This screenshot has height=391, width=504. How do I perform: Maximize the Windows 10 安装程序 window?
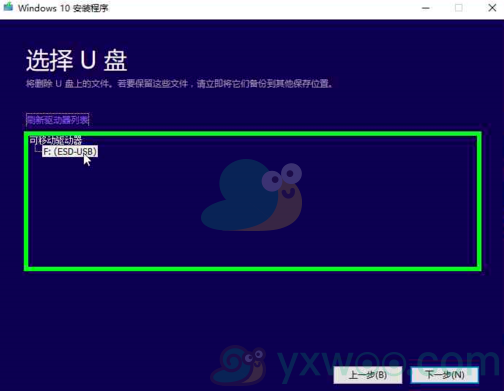pos(459,8)
